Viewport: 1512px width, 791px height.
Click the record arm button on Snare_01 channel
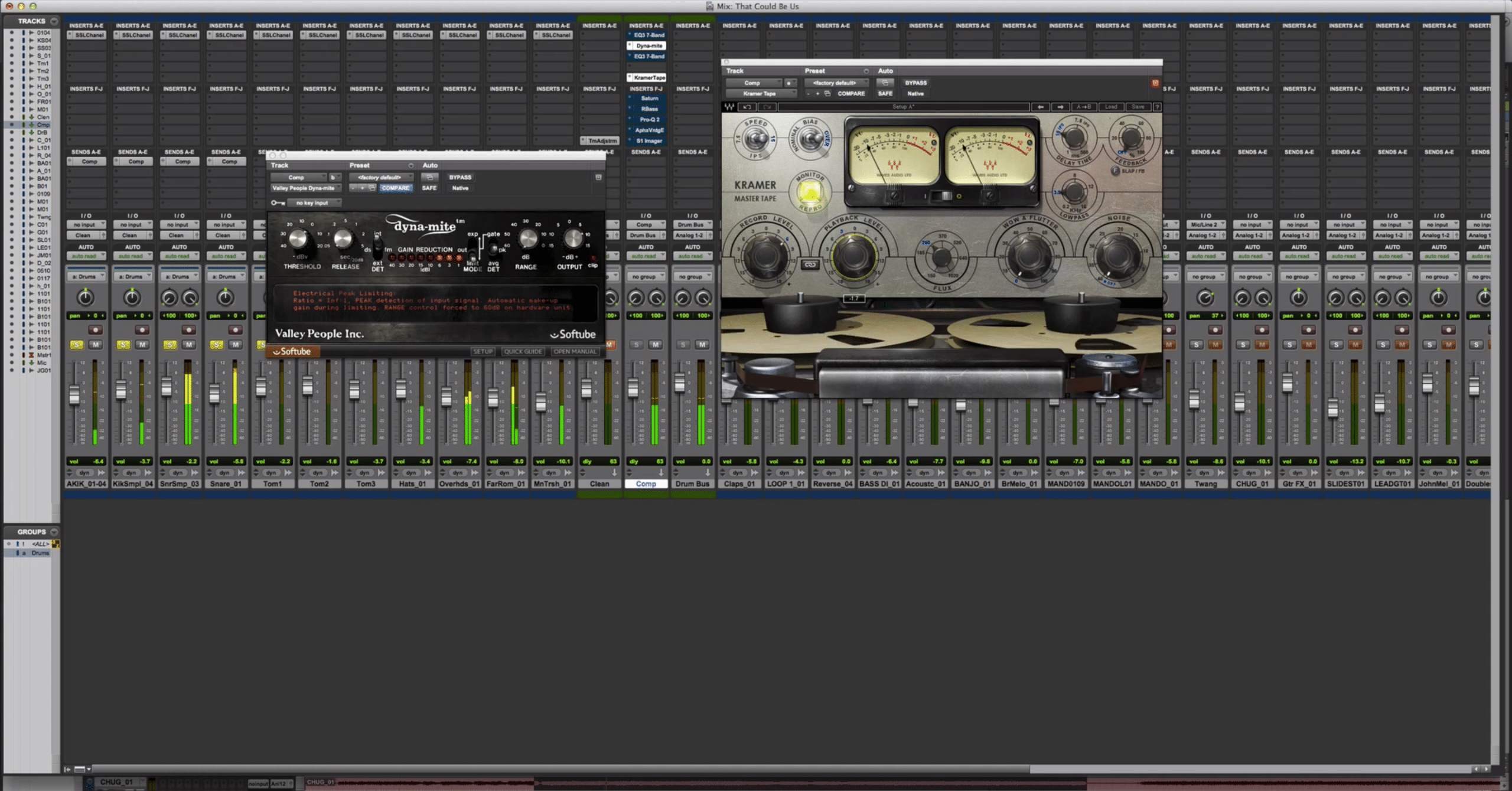click(235, 329)
